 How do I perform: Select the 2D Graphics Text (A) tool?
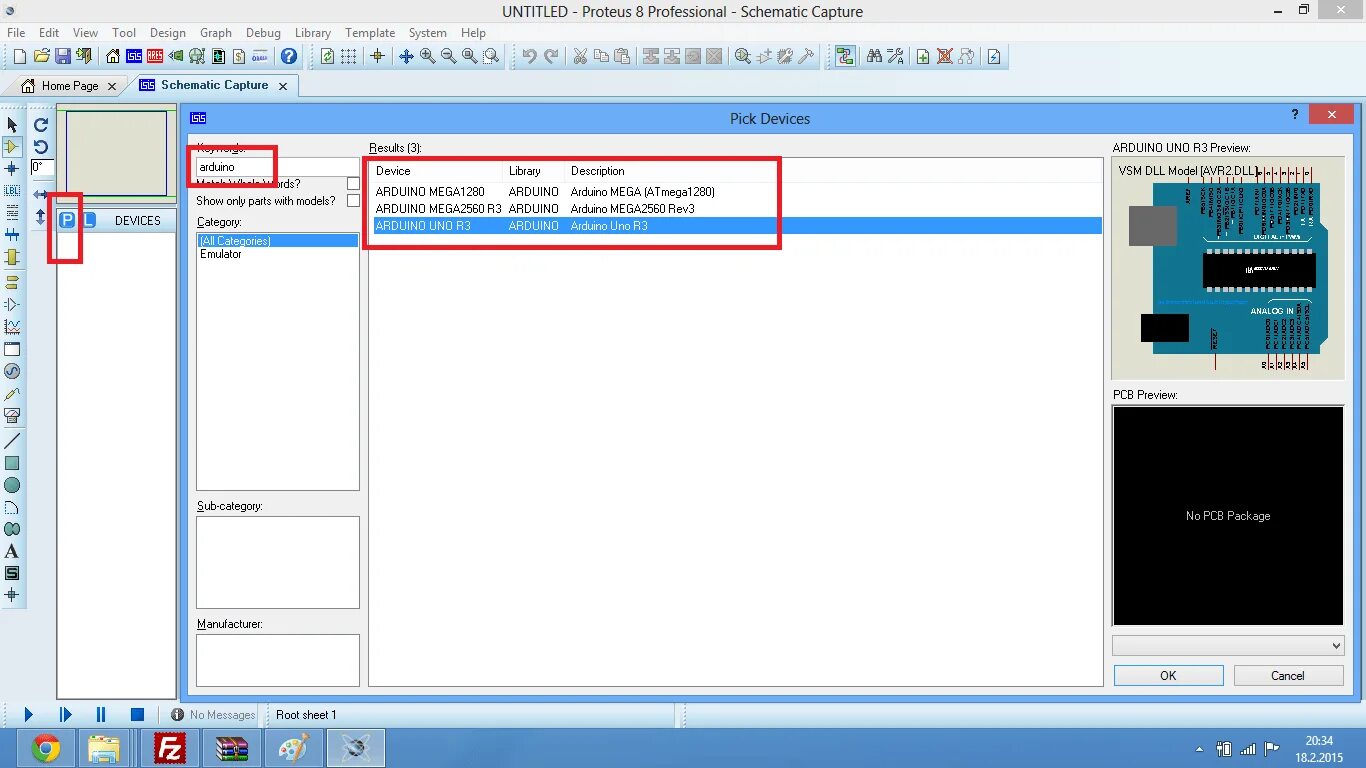click(12, 551)
